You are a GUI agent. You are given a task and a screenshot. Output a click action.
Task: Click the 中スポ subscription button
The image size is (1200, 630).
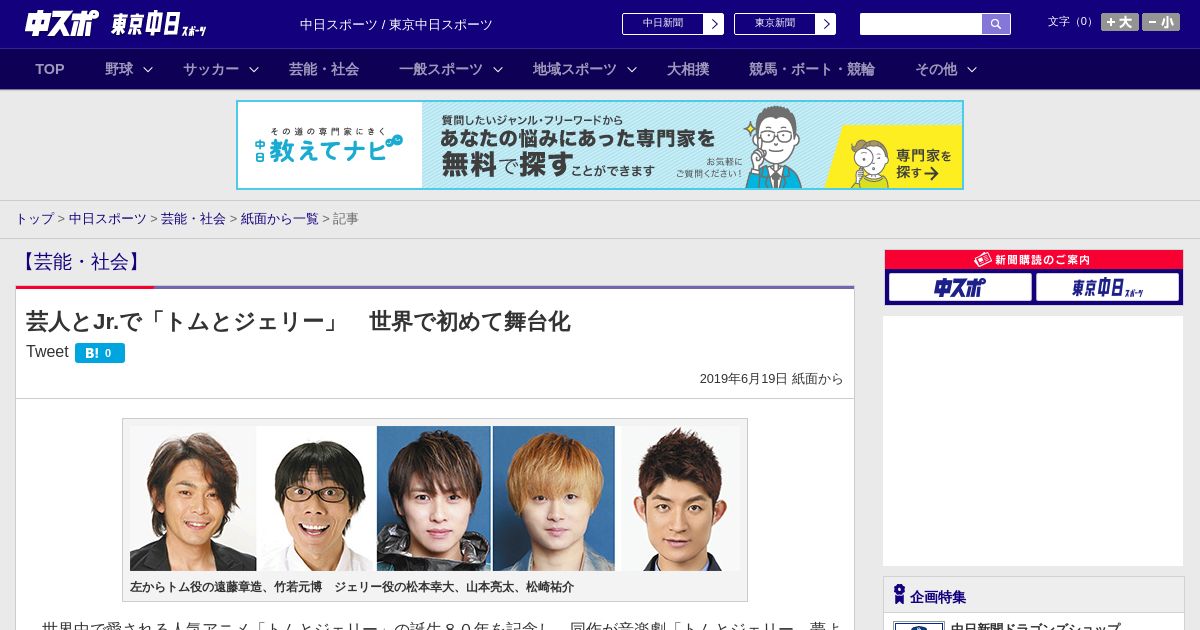(x=960, y=288)
